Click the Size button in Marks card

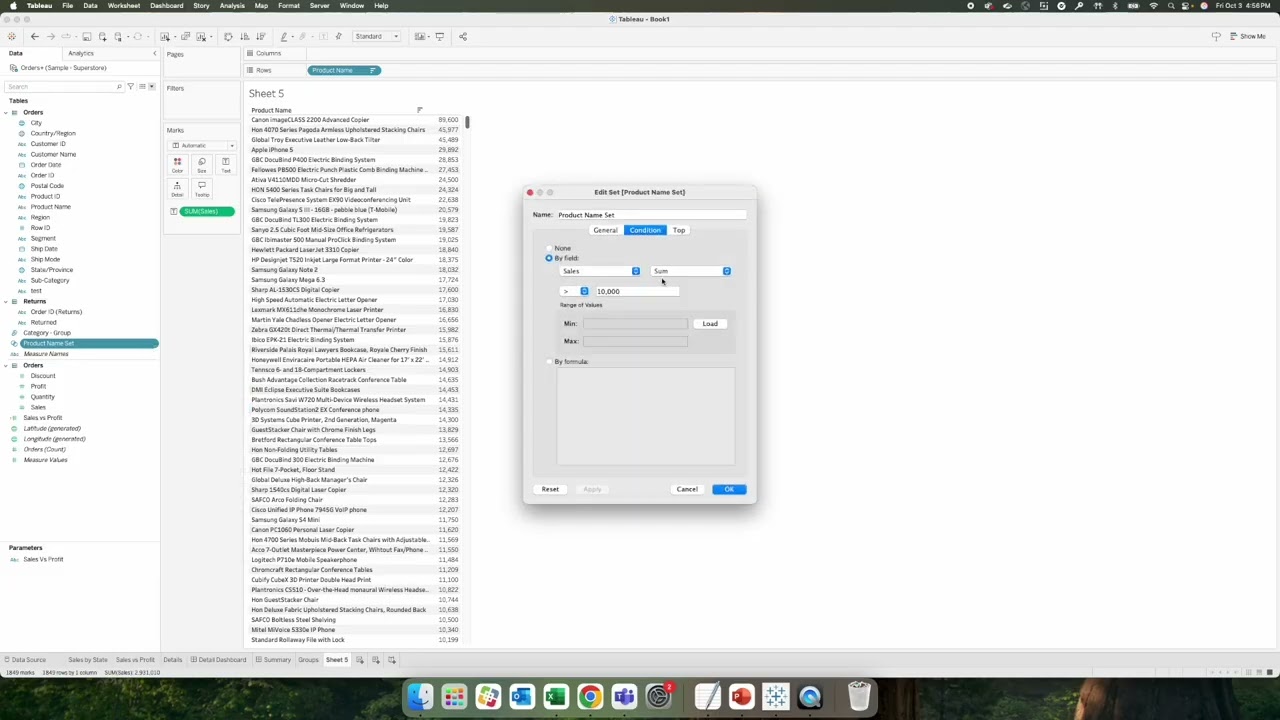coord(201,164)
